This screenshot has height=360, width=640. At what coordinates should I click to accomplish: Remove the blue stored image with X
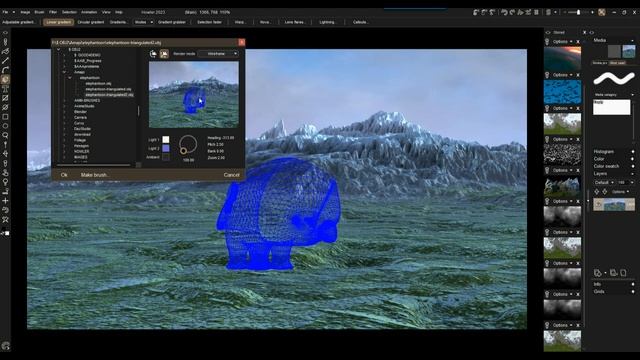[578, 75]
